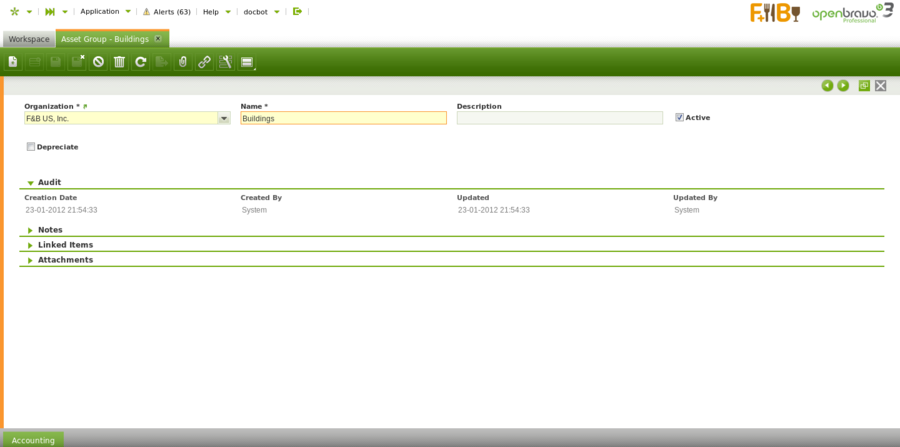Switch to the Workspace tab
Viewport: 900px width, 447px height.
(29, 39)
